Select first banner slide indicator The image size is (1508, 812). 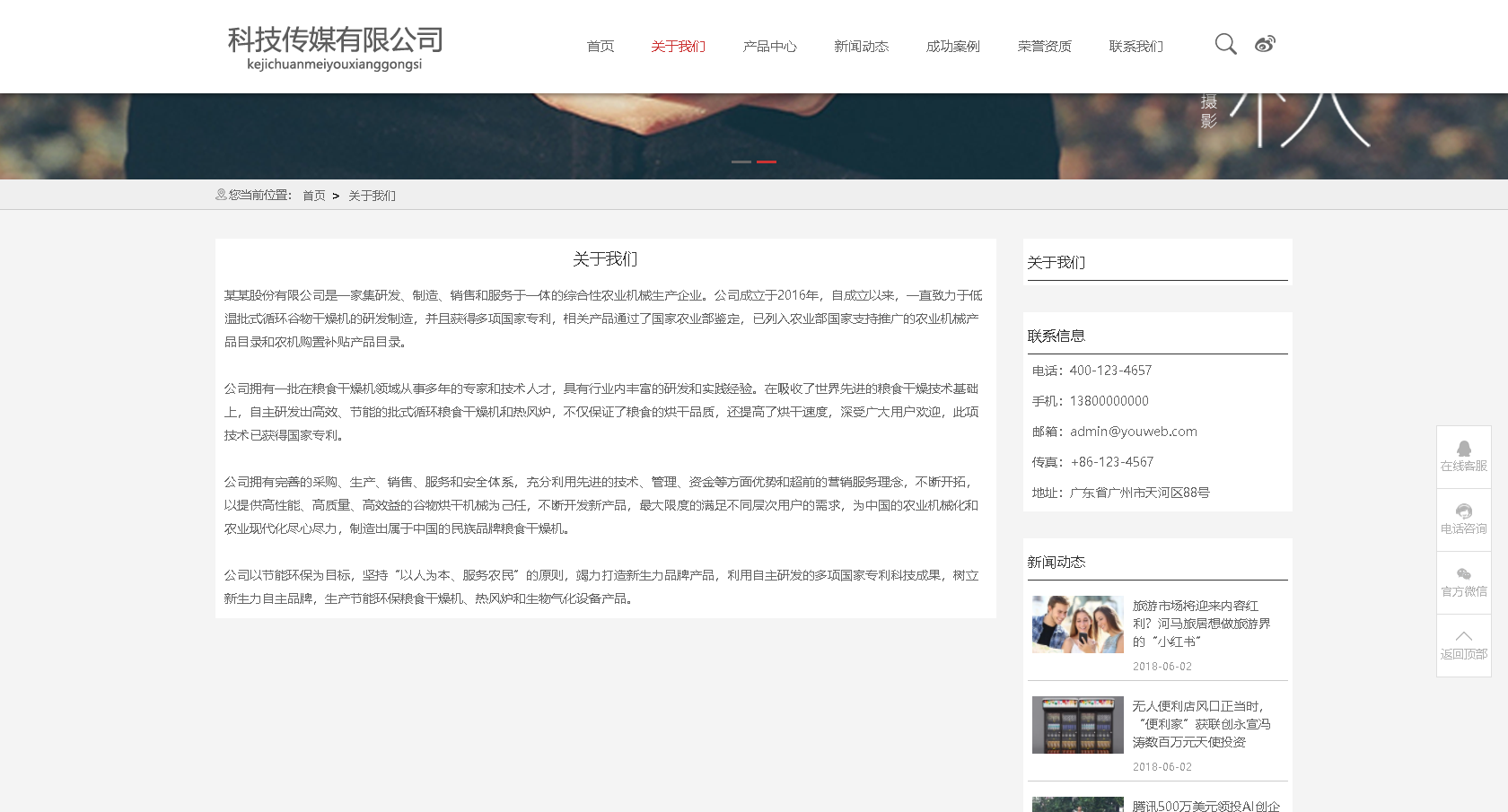[x=741, y=162]
